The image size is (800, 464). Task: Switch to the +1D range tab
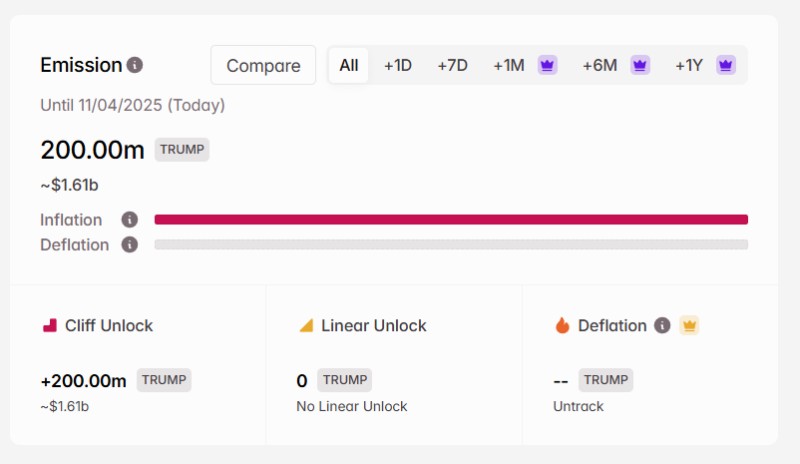pos(398,65)
